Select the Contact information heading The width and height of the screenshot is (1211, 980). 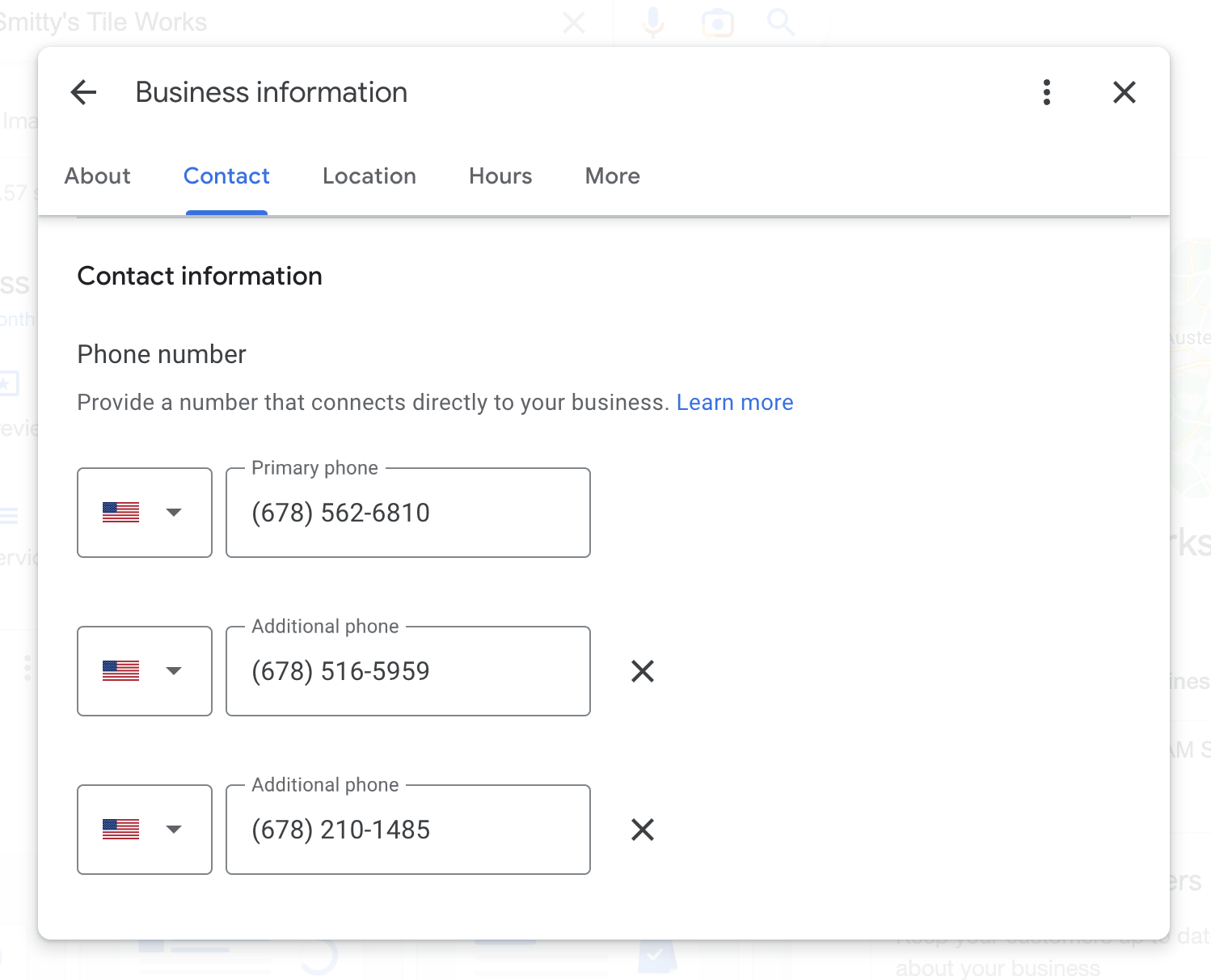(x=200, y=277)
